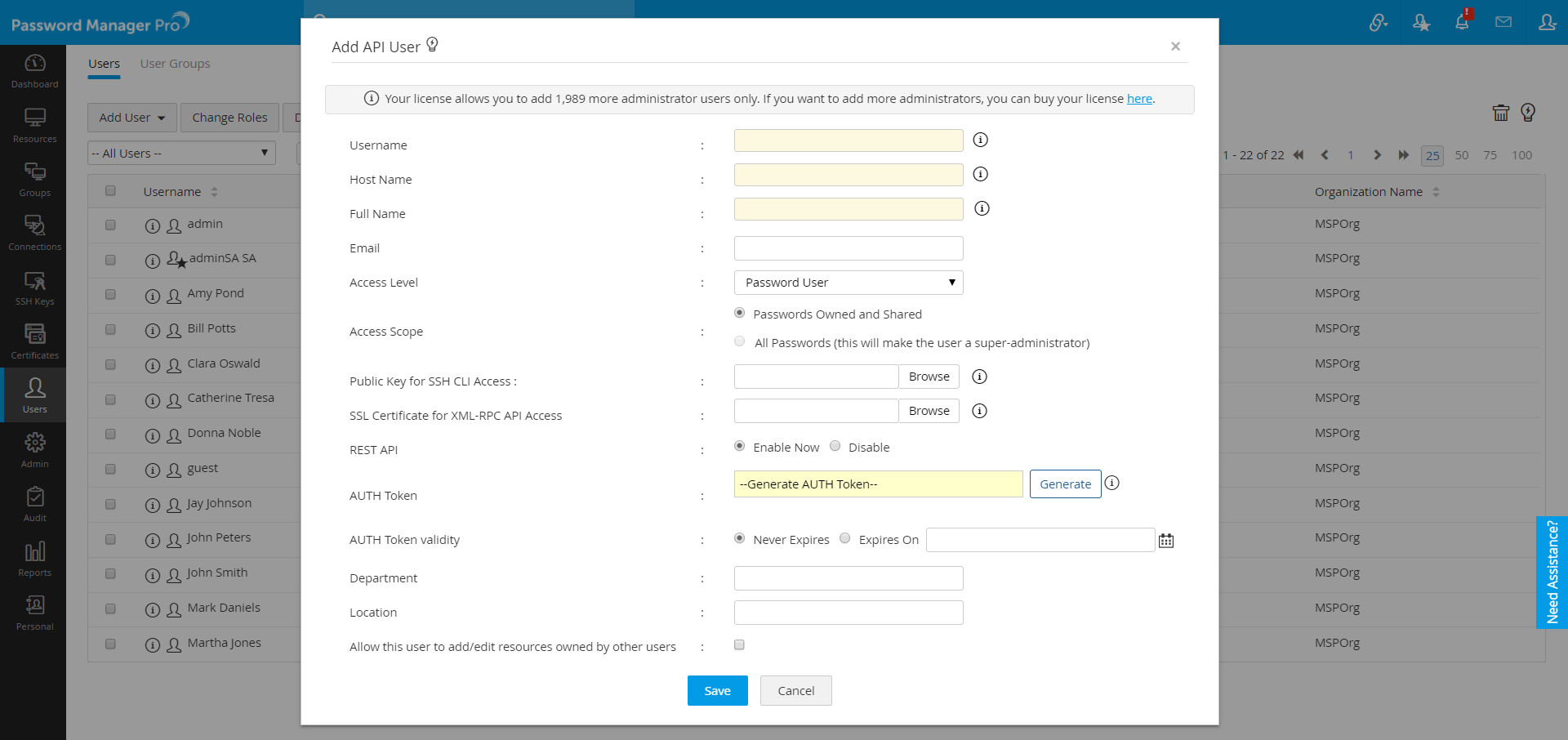Click info icon beside Generate button
Image resolution: width=1568 pixels, height=740 pixels.
click(1112, 484)
